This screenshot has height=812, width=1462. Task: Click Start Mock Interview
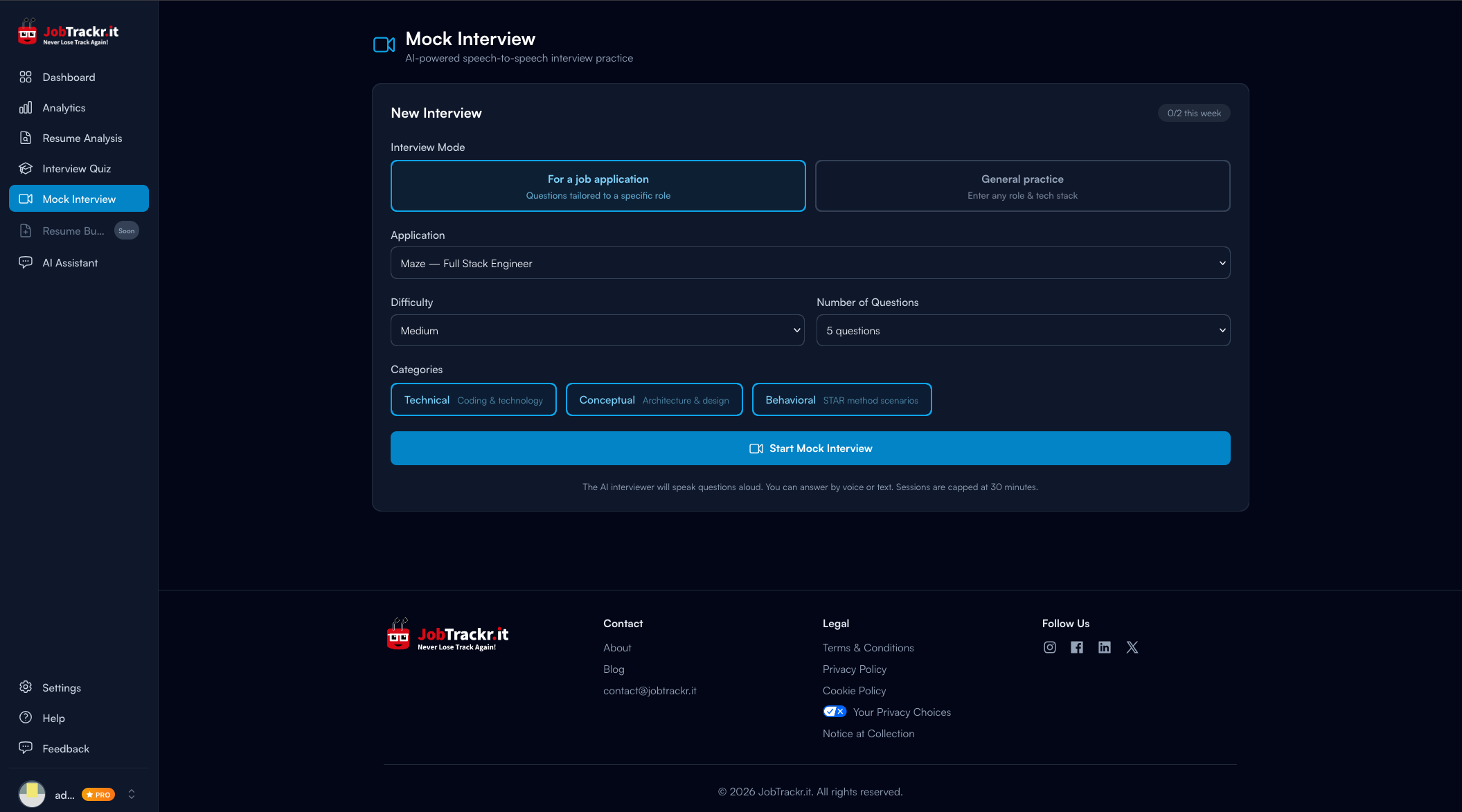(810, 448)
